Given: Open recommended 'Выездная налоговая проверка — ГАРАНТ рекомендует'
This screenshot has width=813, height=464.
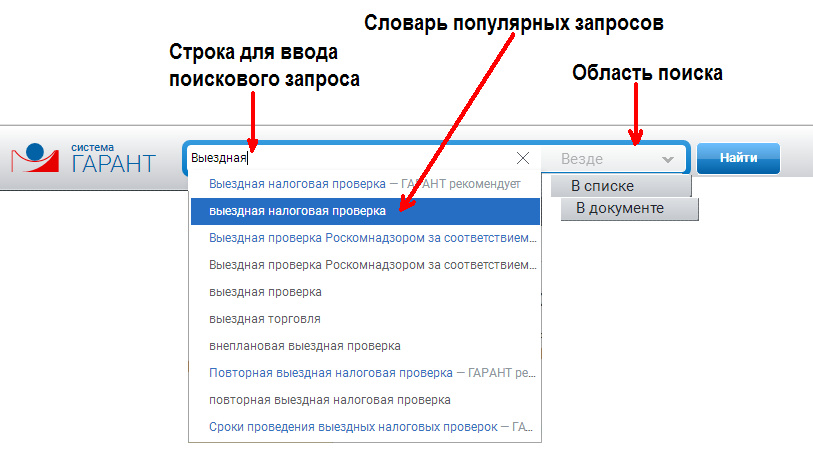Looking at the screenshot, I should (364, 184).
